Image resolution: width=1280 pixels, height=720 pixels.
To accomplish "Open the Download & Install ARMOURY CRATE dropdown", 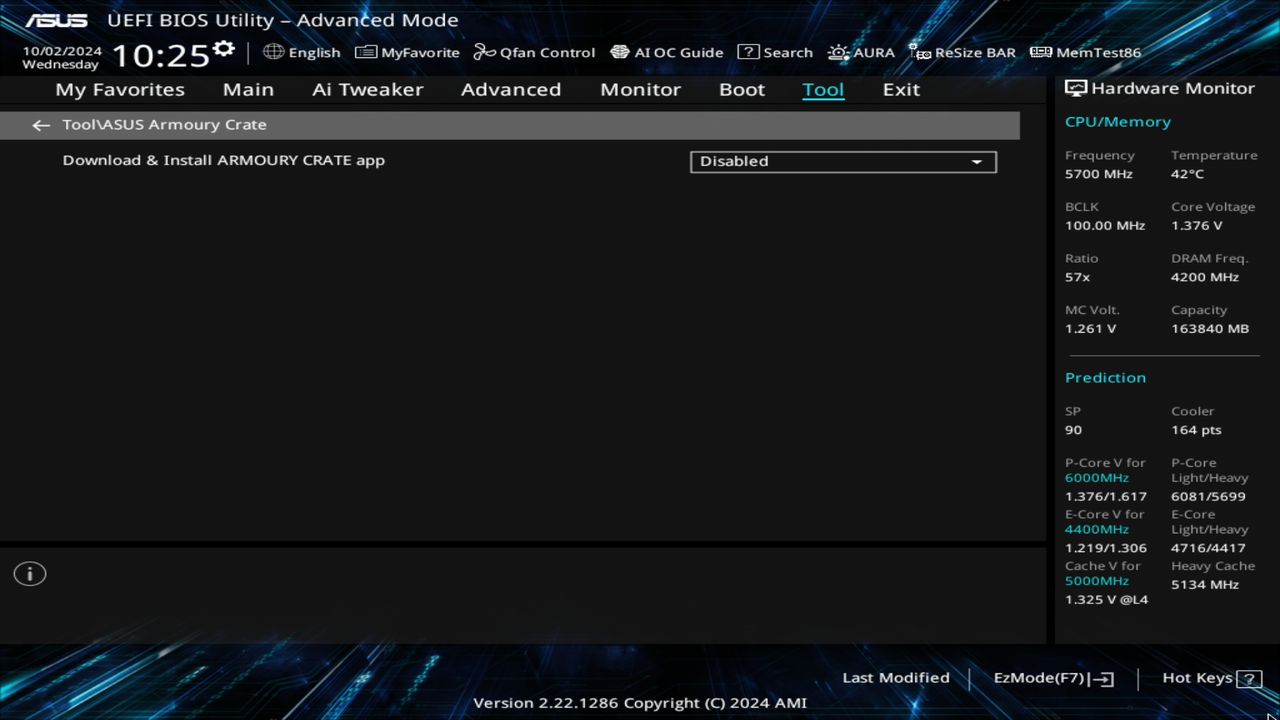I will tap(842, 161).
